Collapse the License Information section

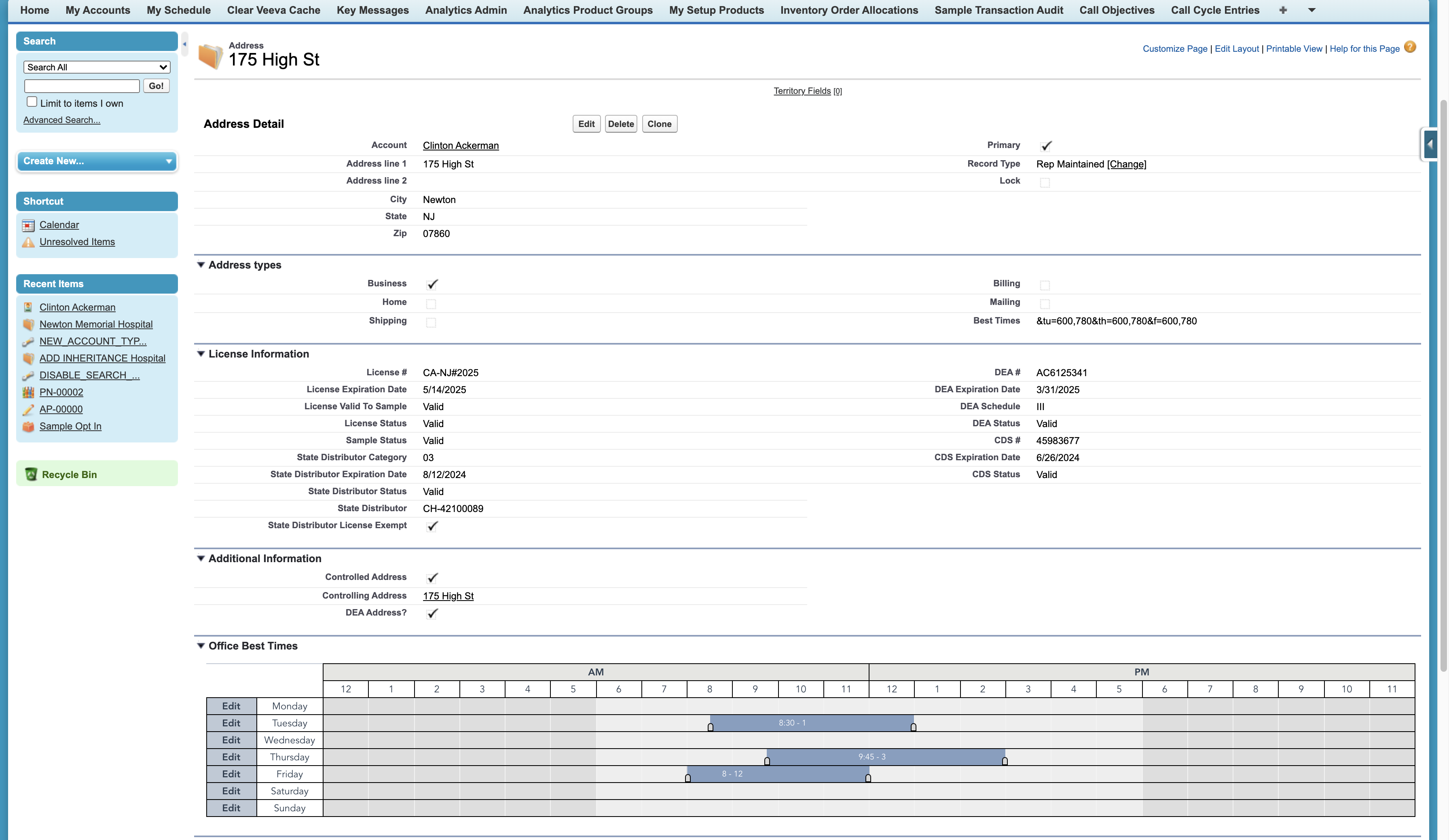(x=201, y=354)
